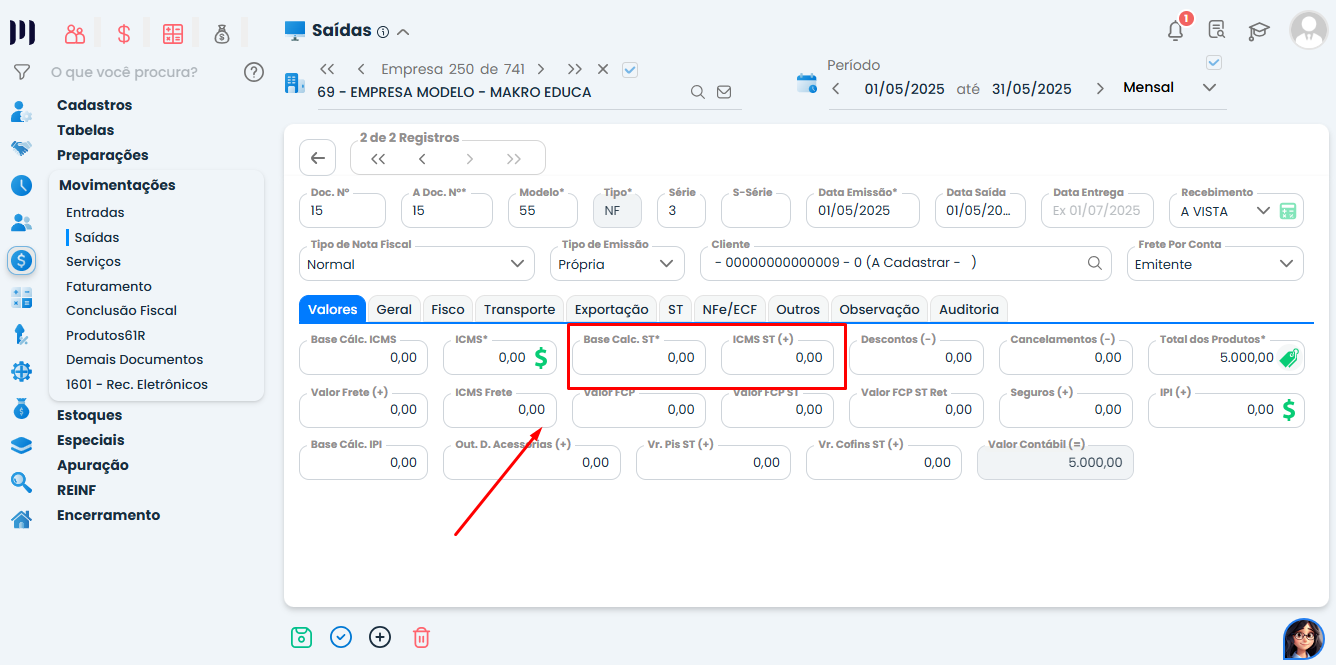Click the search magnifier in Cliente field
Screen dimensions: 1336x665
pyautogui.click(x=1095, y=263)
